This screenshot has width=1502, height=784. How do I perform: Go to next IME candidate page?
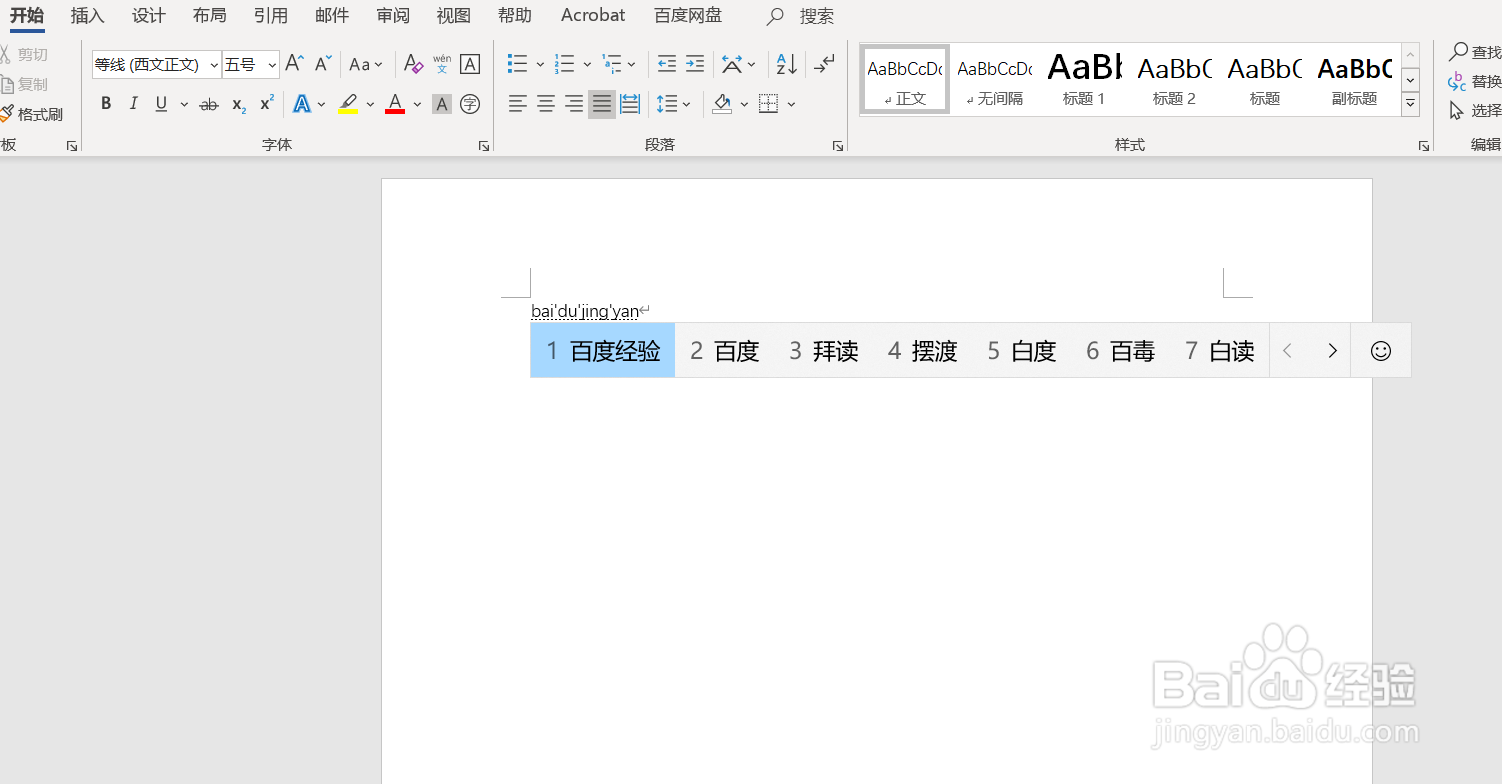point(1332,351)
